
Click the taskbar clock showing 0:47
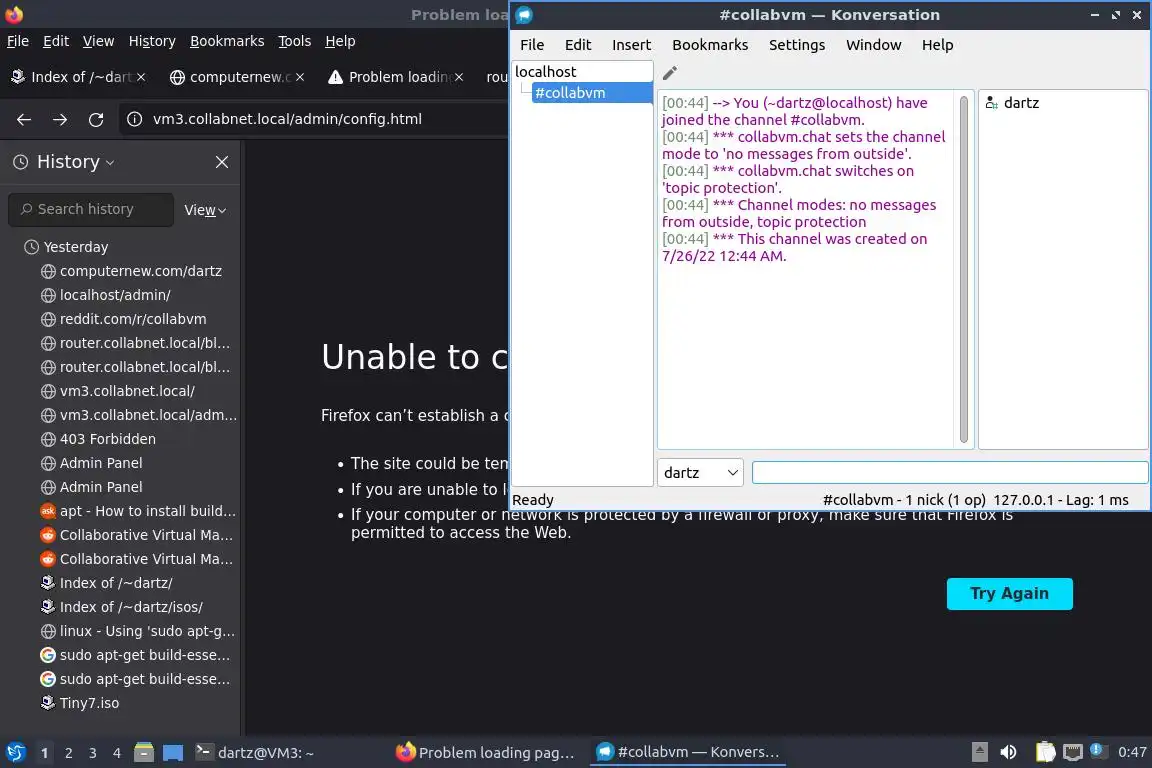(x=1131, y=753)
